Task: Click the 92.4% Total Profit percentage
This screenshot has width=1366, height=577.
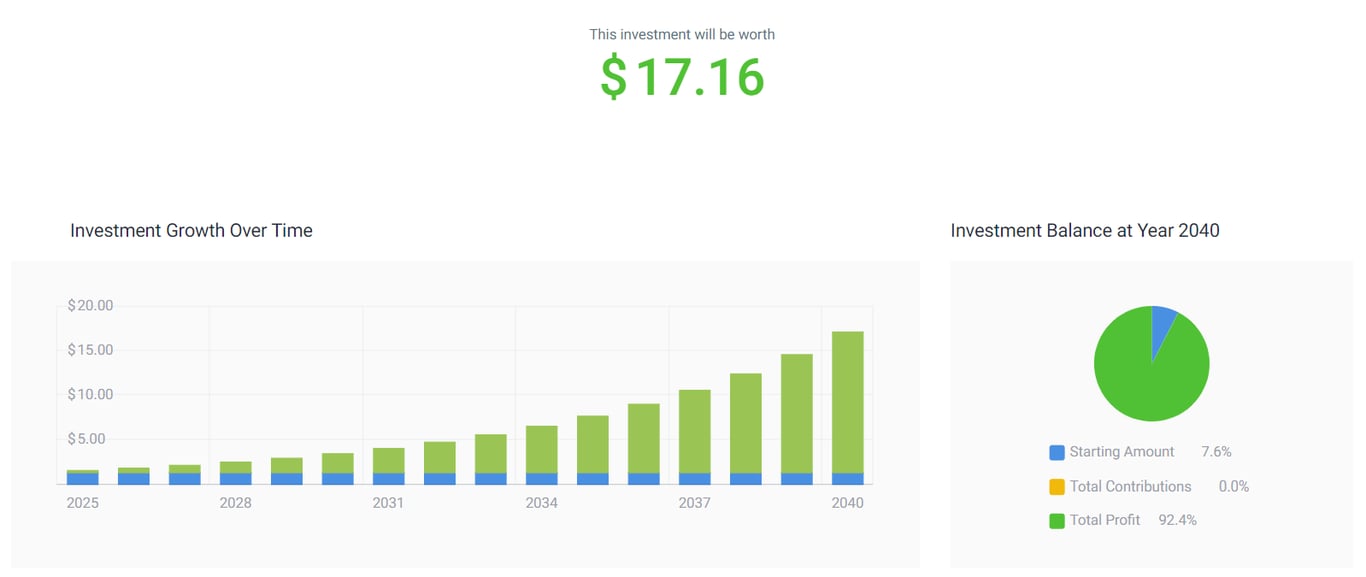Action: coord(1175,520)
